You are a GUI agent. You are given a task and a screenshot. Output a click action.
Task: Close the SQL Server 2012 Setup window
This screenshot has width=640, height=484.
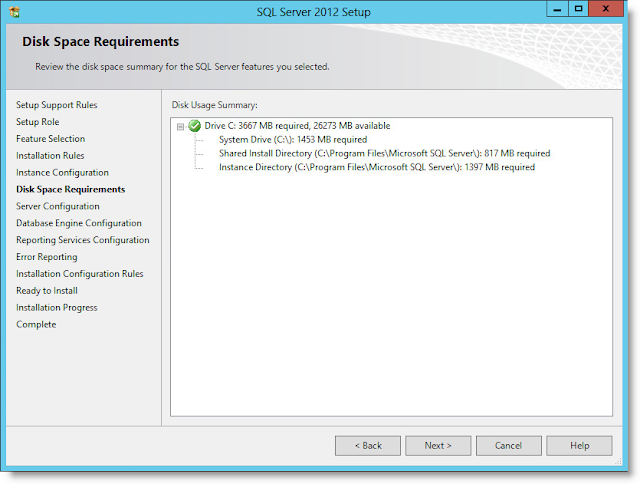point(606,9)
